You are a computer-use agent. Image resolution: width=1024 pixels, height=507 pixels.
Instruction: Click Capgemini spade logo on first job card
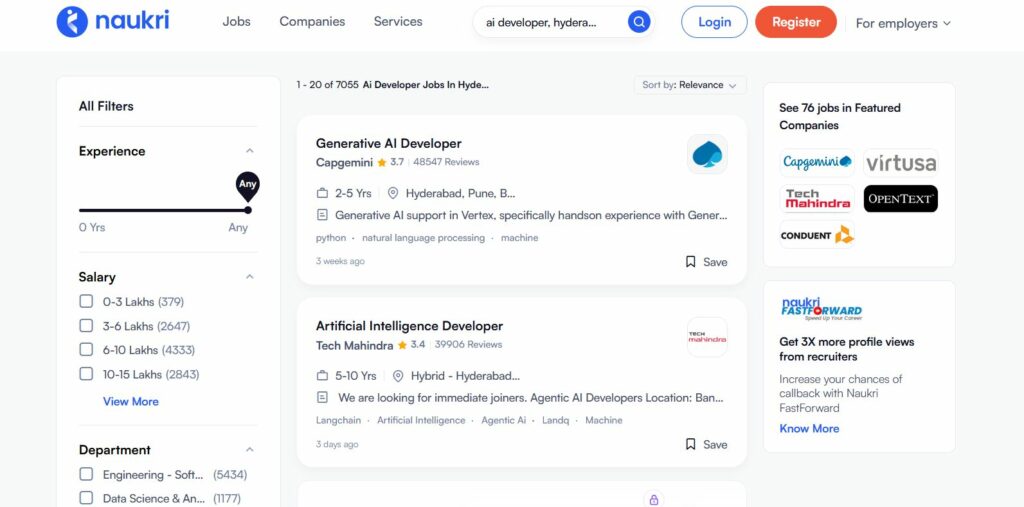(x=707, y=154)
